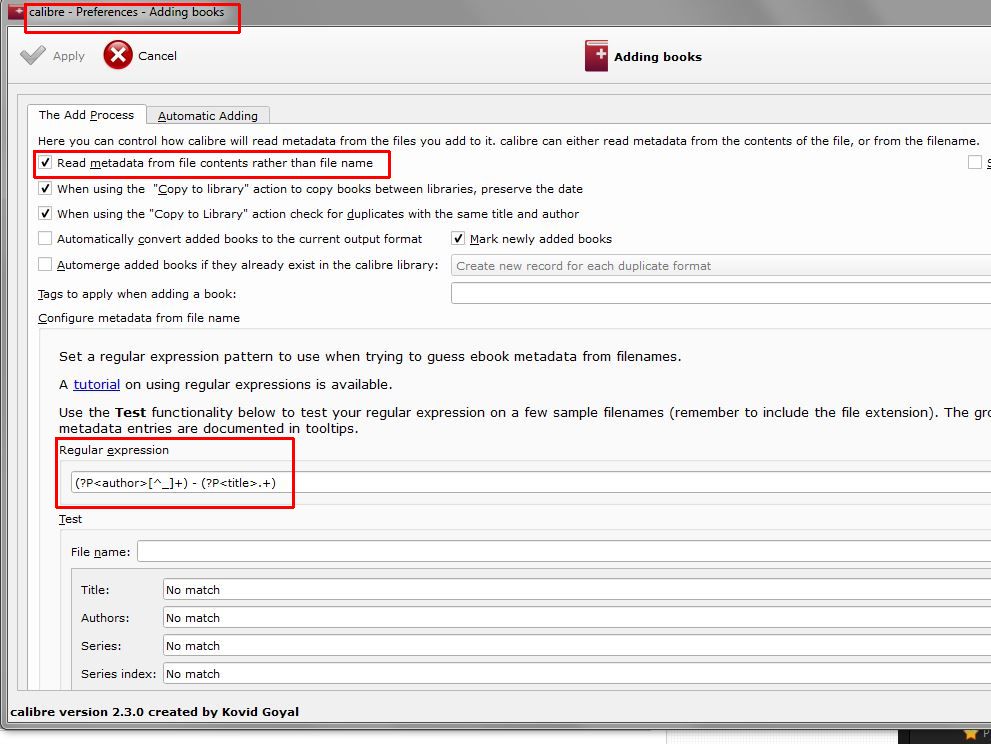Click the Adding books red book icon
Viewport: 991px width, 744px height.
click(596, 56)
